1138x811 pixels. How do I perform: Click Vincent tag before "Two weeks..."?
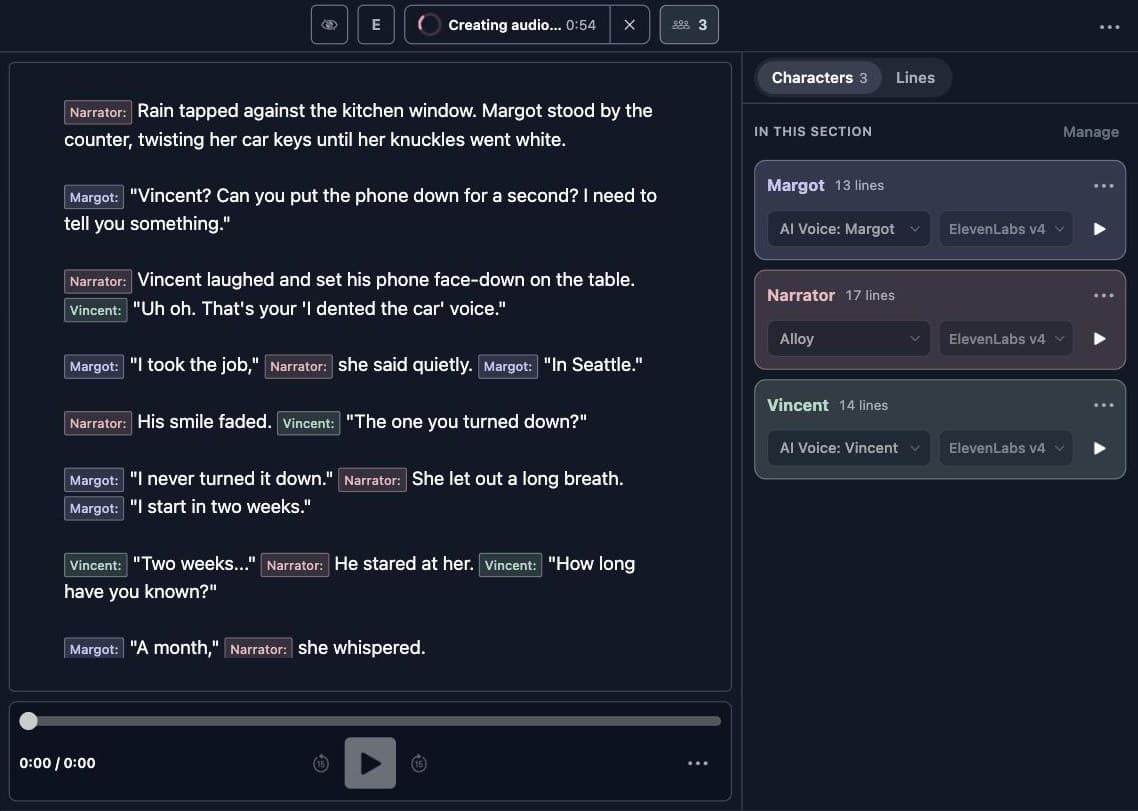(x=96, y=565)
